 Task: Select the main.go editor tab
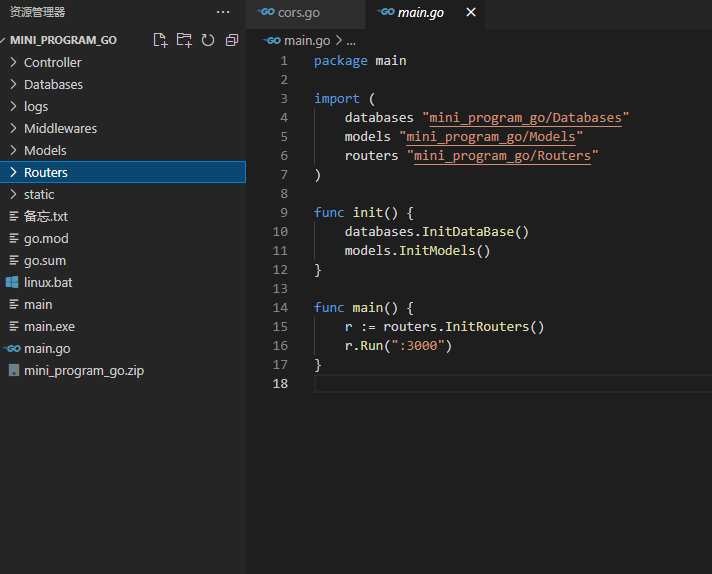(x=421, y=13)
